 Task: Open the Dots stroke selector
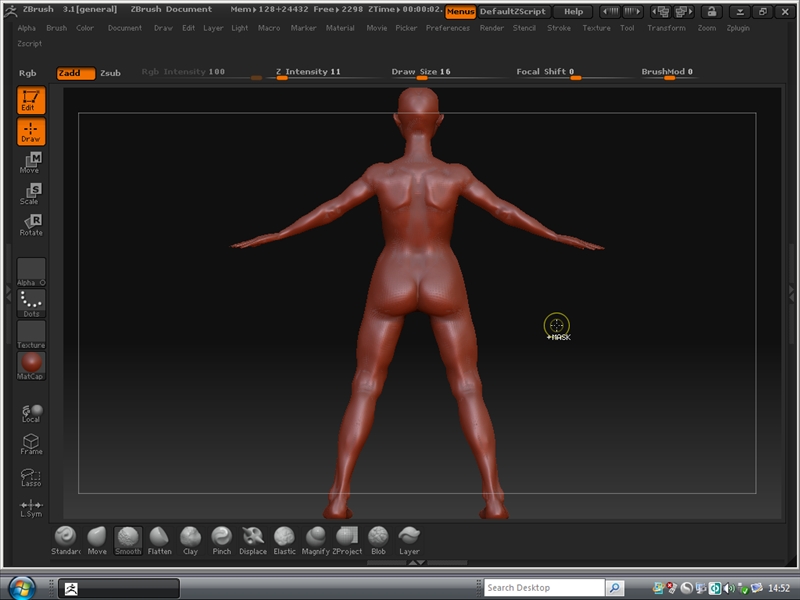click(31, 303)
